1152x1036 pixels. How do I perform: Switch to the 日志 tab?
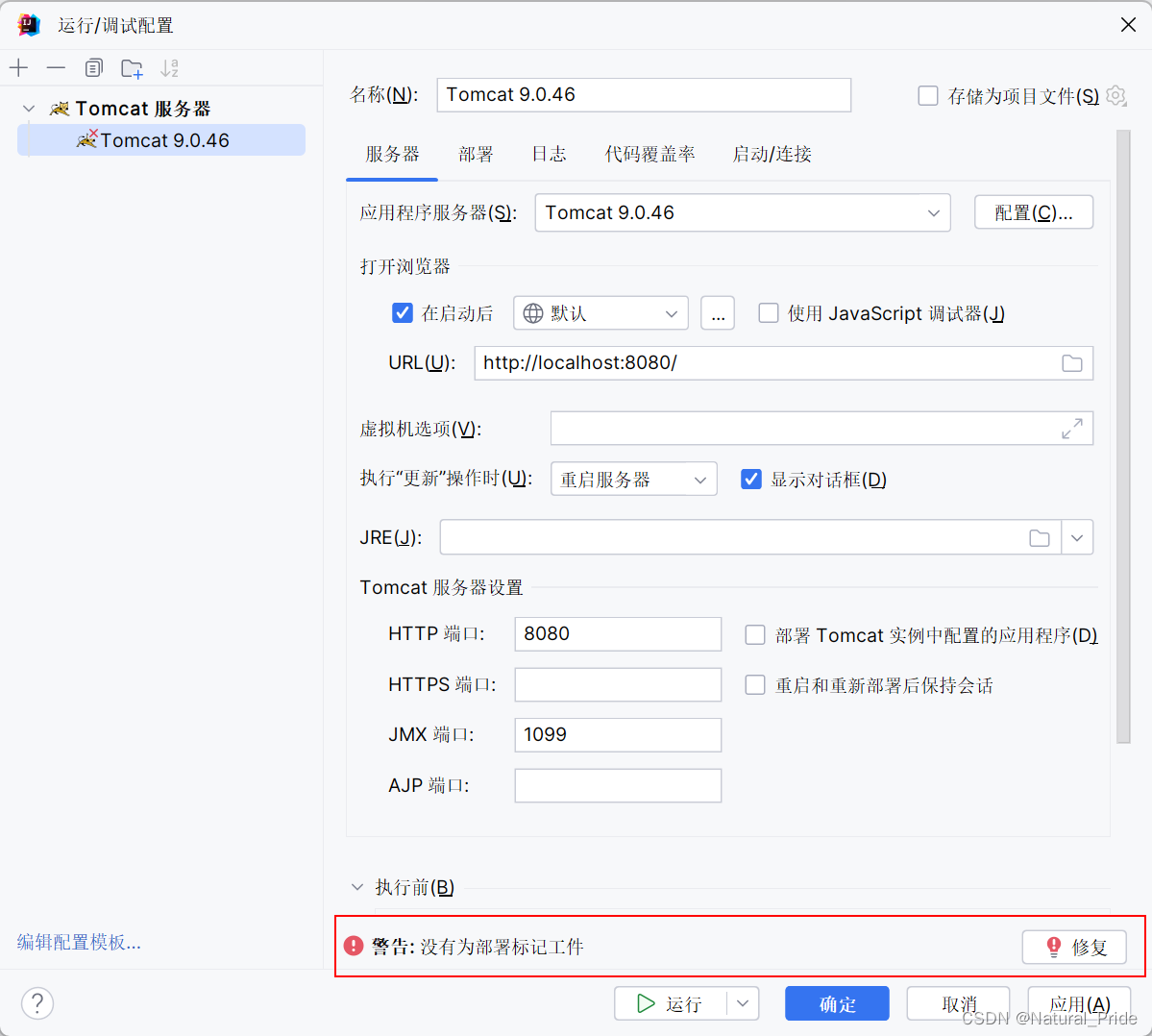click(x=549, y=155)
